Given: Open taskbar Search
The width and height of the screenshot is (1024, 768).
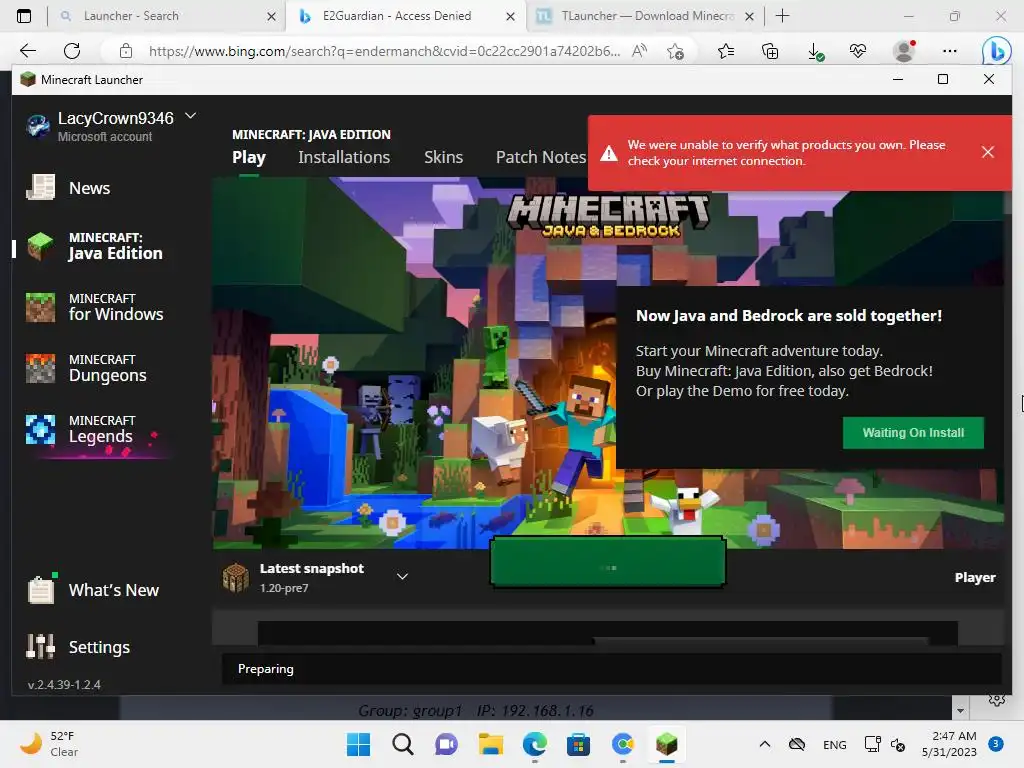Looking at the screenshot, I should click(403, 744).
